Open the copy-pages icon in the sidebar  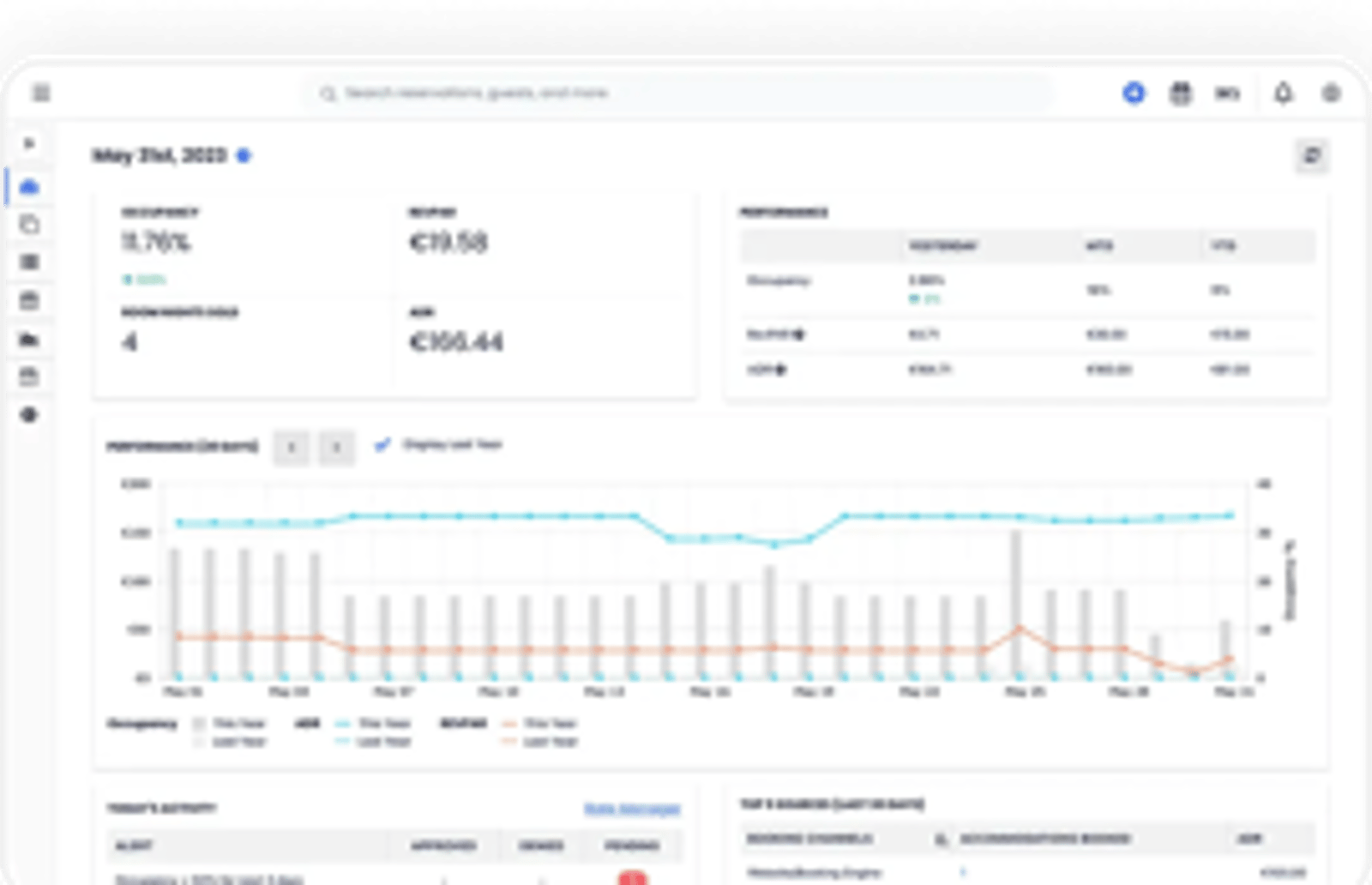29,224
